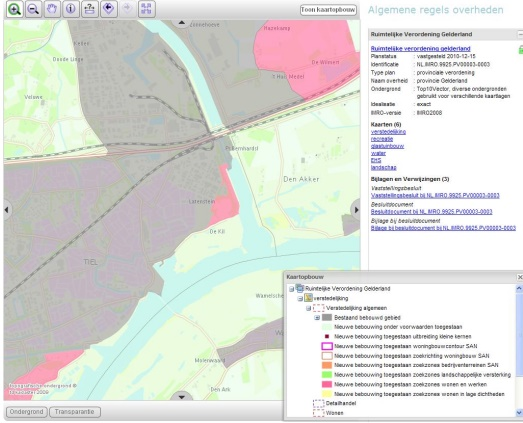
Task: Collapse the verstedelijking tree node
Action: tap(300, 299)
